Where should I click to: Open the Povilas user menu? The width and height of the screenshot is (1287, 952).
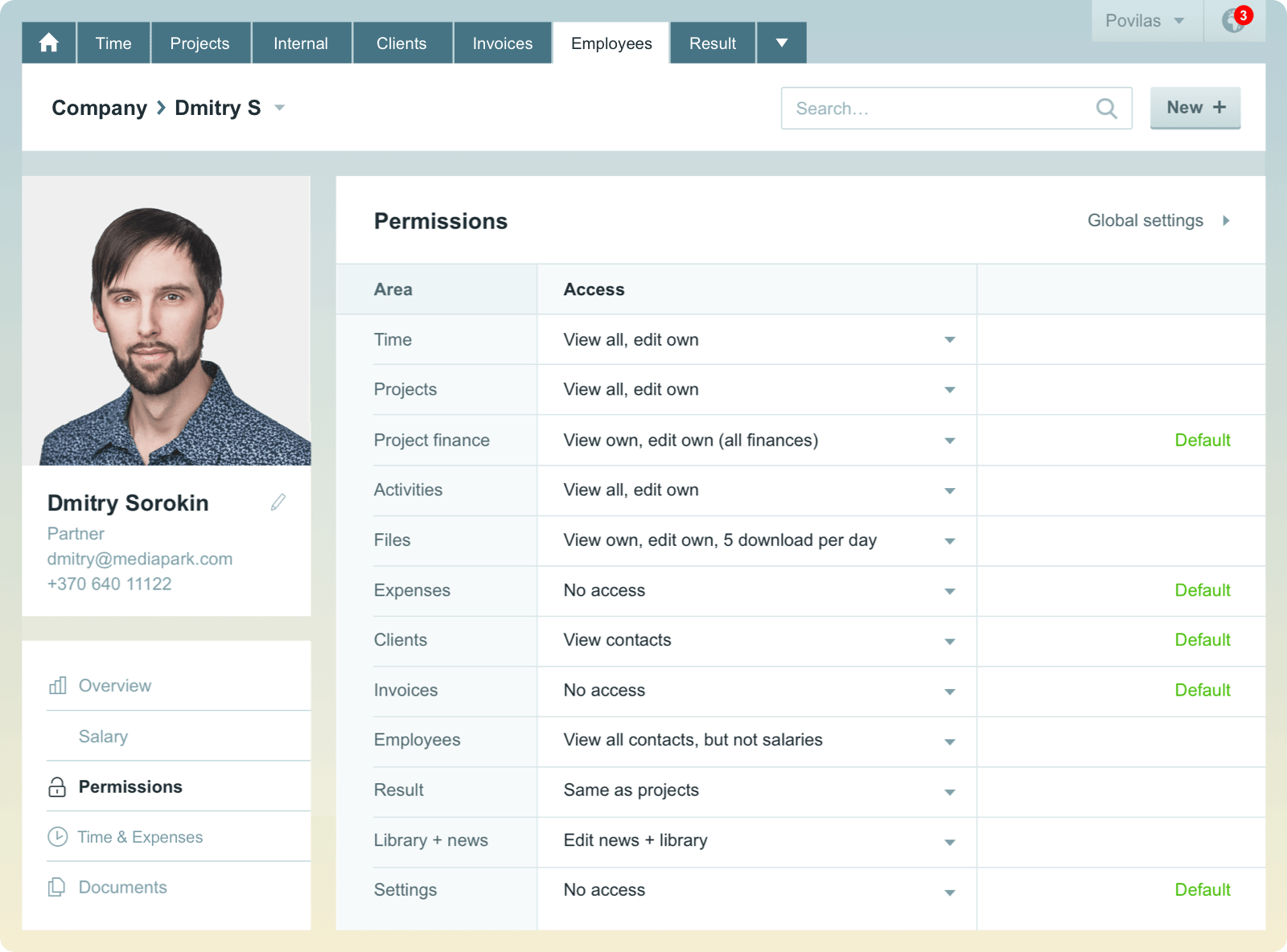click(x=1145, y=21)
